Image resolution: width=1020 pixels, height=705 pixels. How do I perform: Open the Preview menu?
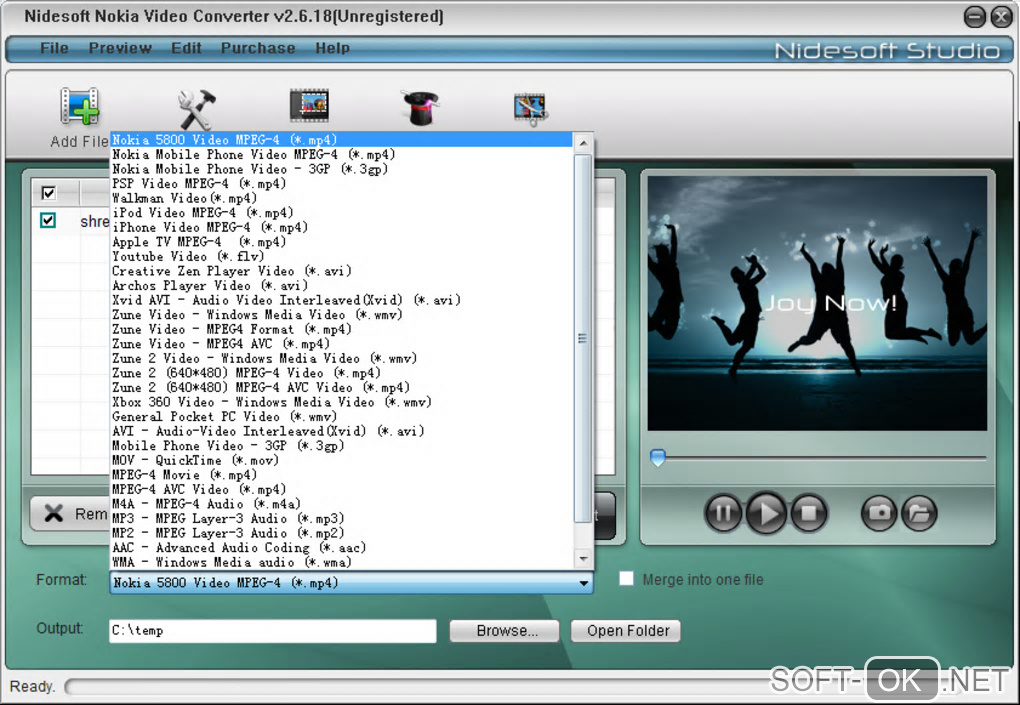(120, 48)
